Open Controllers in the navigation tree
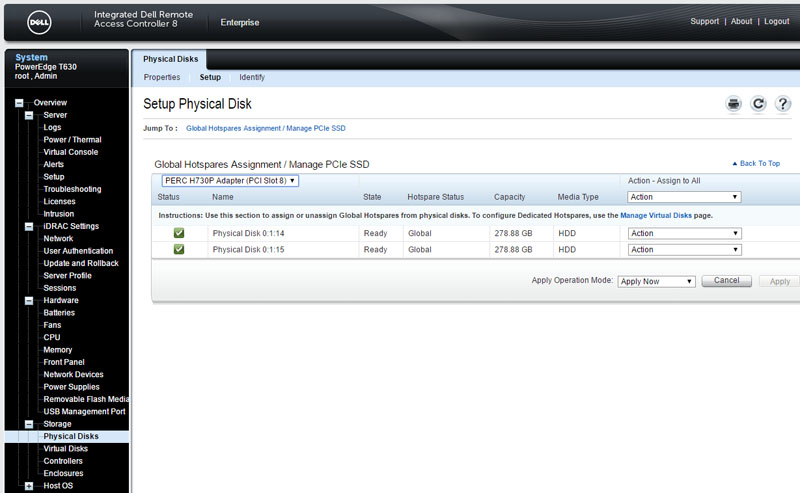Image resolution: width=800 pixels, height=493 pixels. (63, 461)
